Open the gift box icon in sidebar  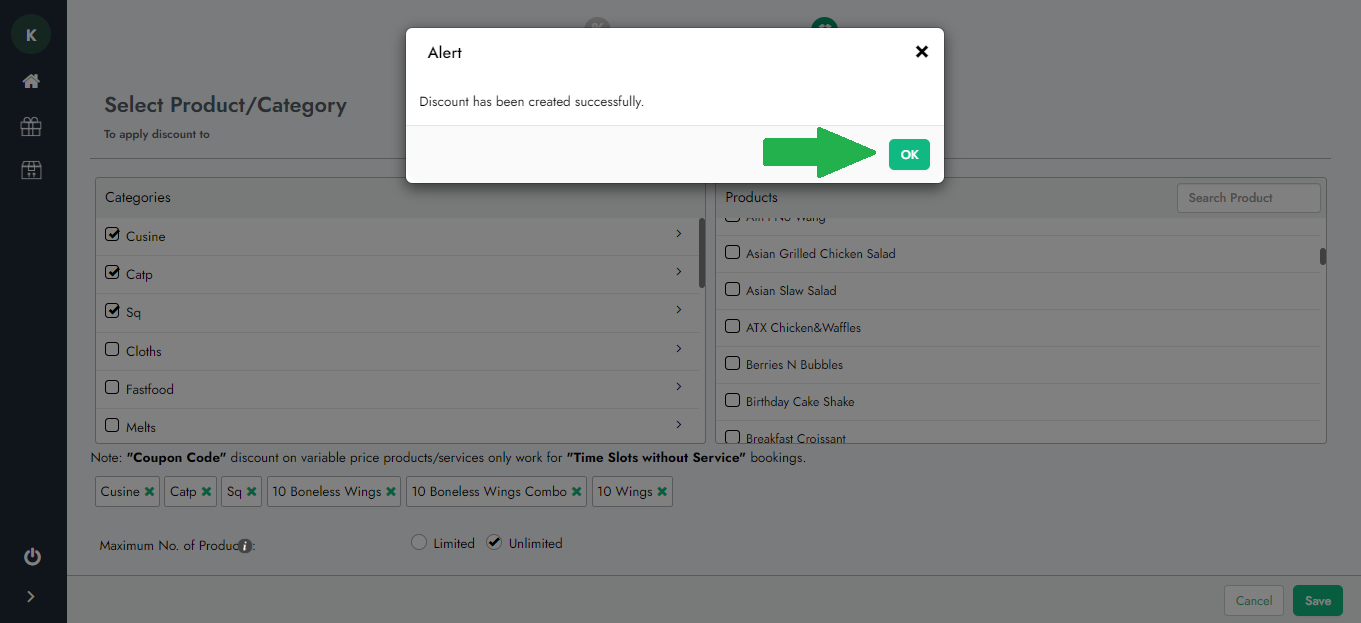coord(31,126)
